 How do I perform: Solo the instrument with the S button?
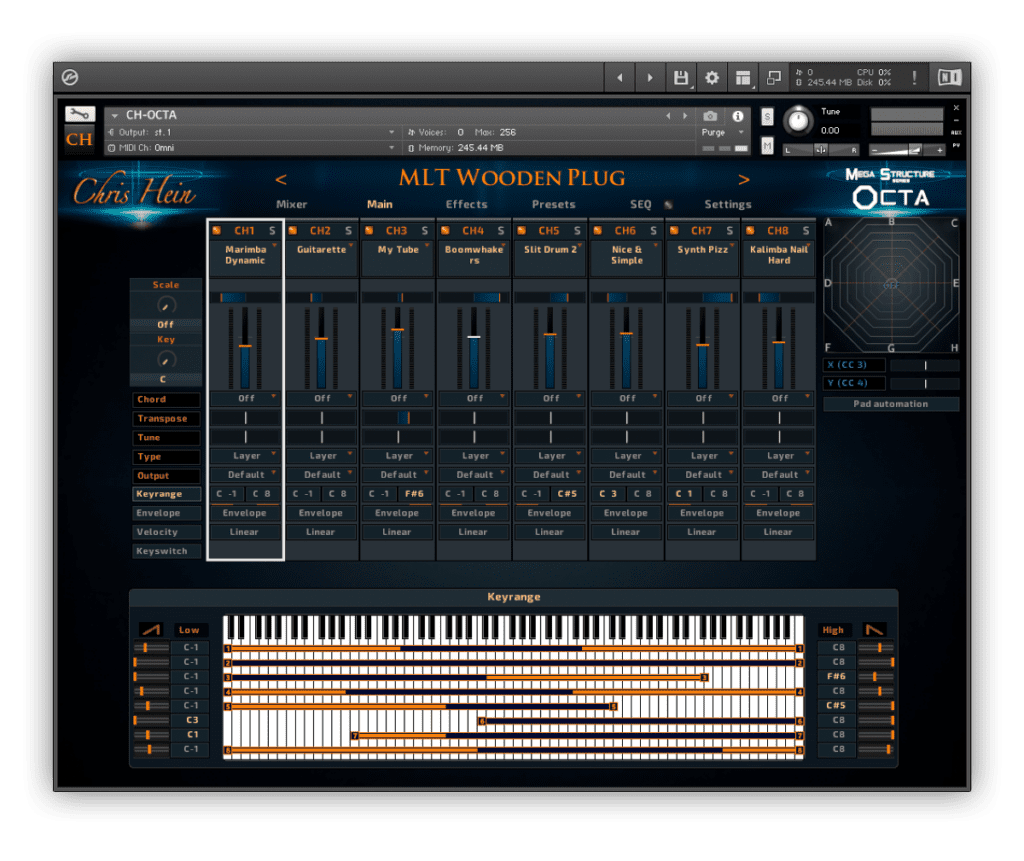tap(767, 117)
